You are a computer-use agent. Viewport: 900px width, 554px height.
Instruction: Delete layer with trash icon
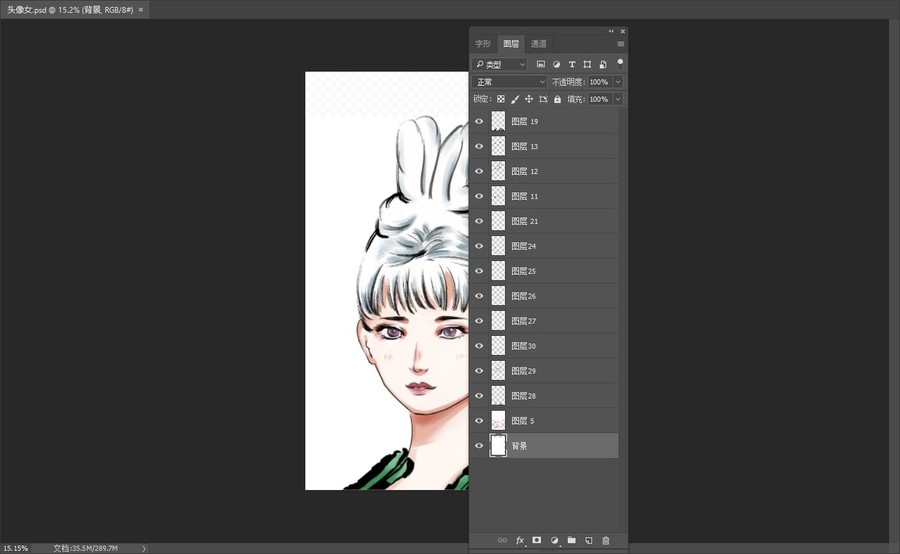606,540
